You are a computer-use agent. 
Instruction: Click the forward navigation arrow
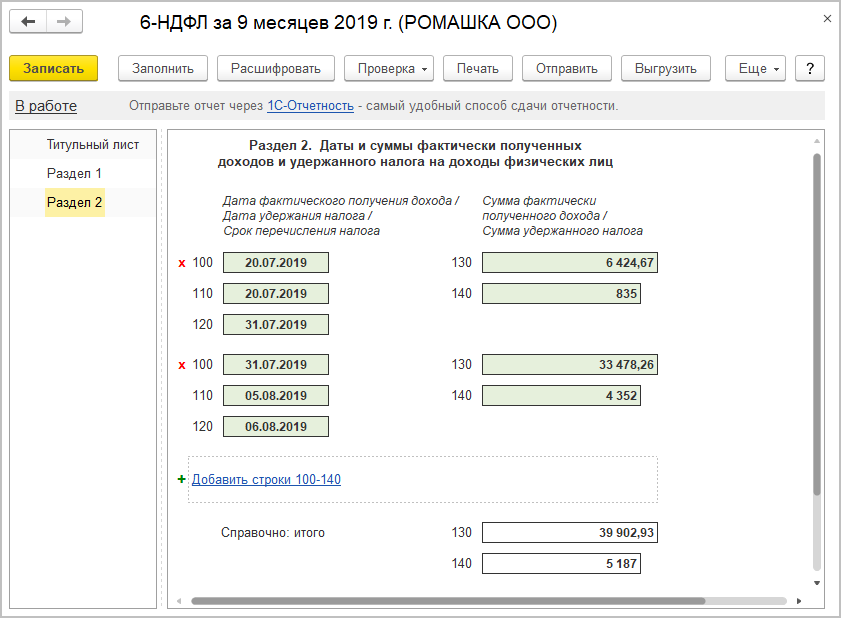point(63,21)
